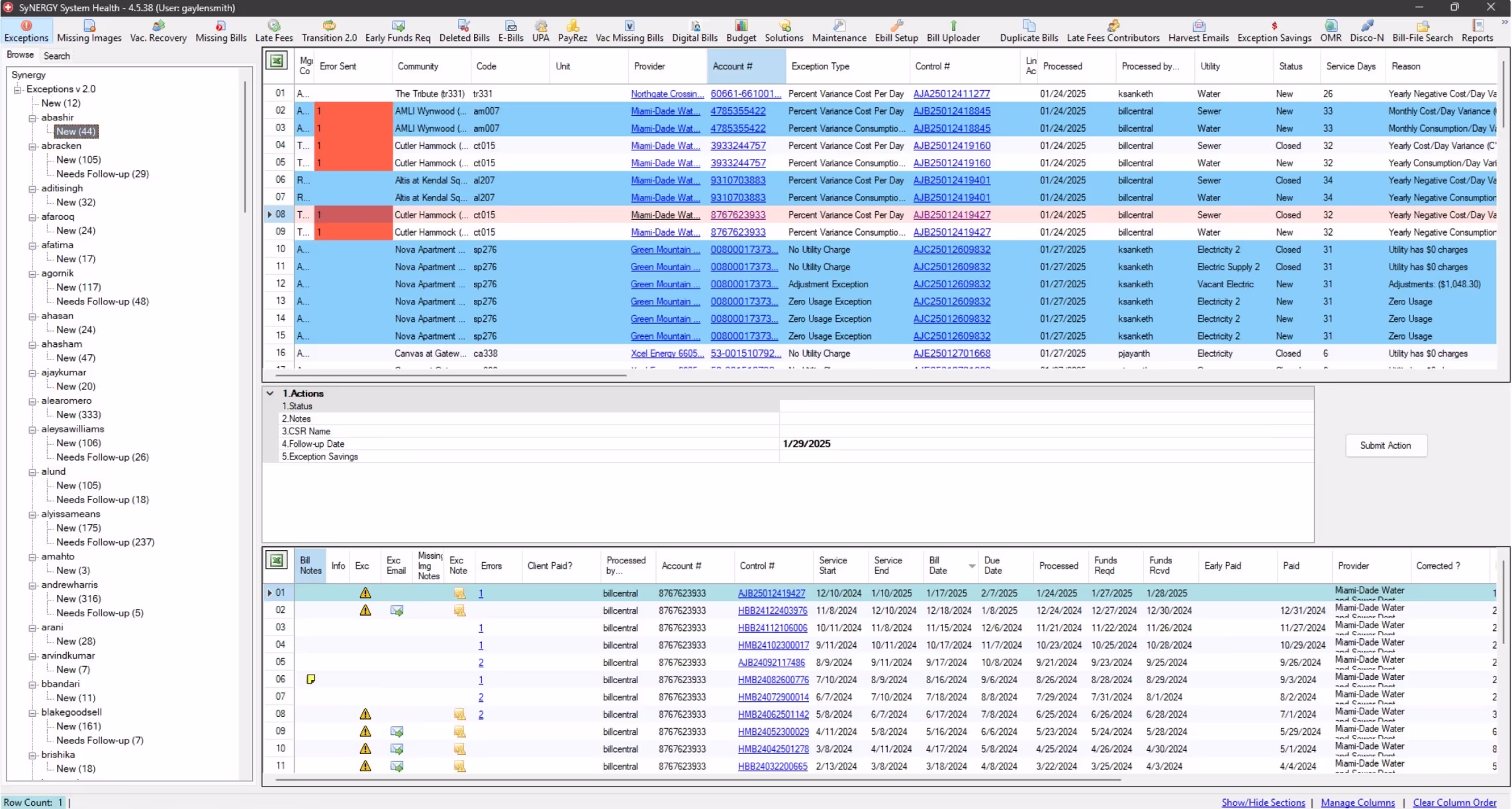Screen dimensions: 1512x809
Task: Click the Late Fees toolbar icon
Action: (273, 31)
